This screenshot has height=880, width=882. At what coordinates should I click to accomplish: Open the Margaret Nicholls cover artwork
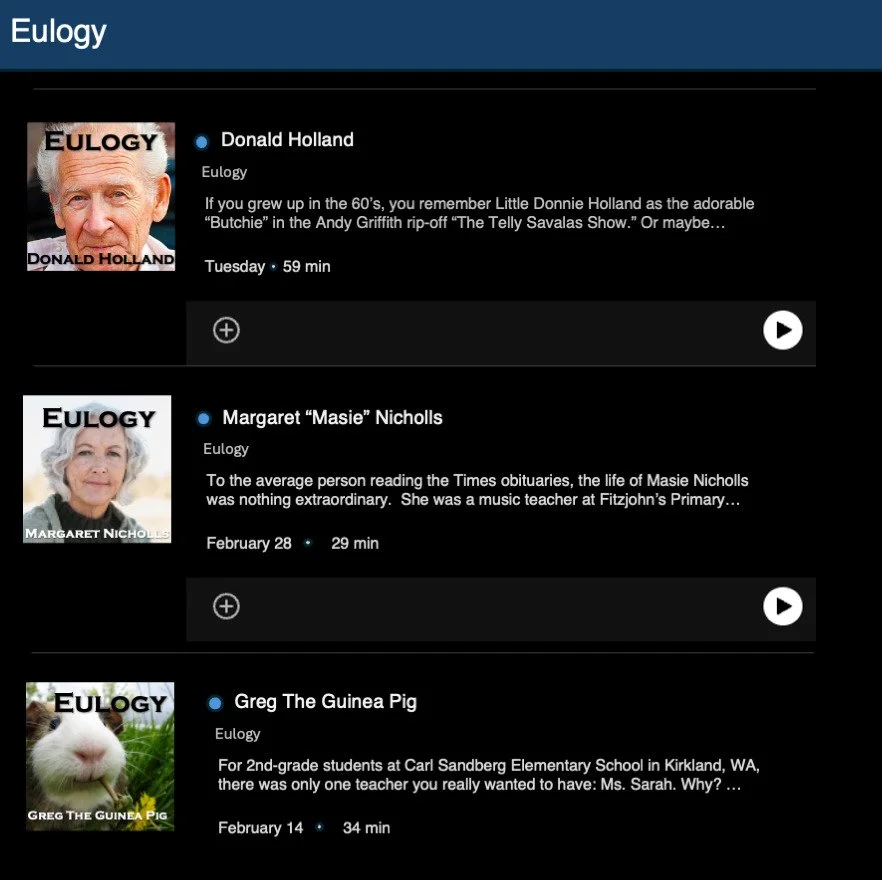click(97, 469)
